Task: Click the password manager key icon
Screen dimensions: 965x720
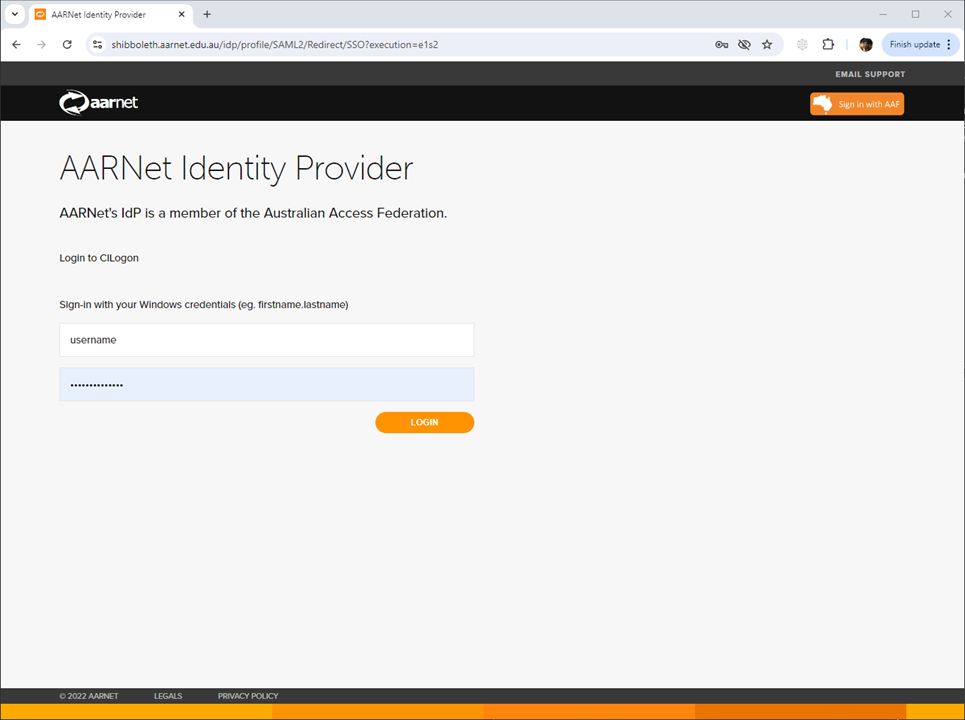Action: click(x=721, y=44)
